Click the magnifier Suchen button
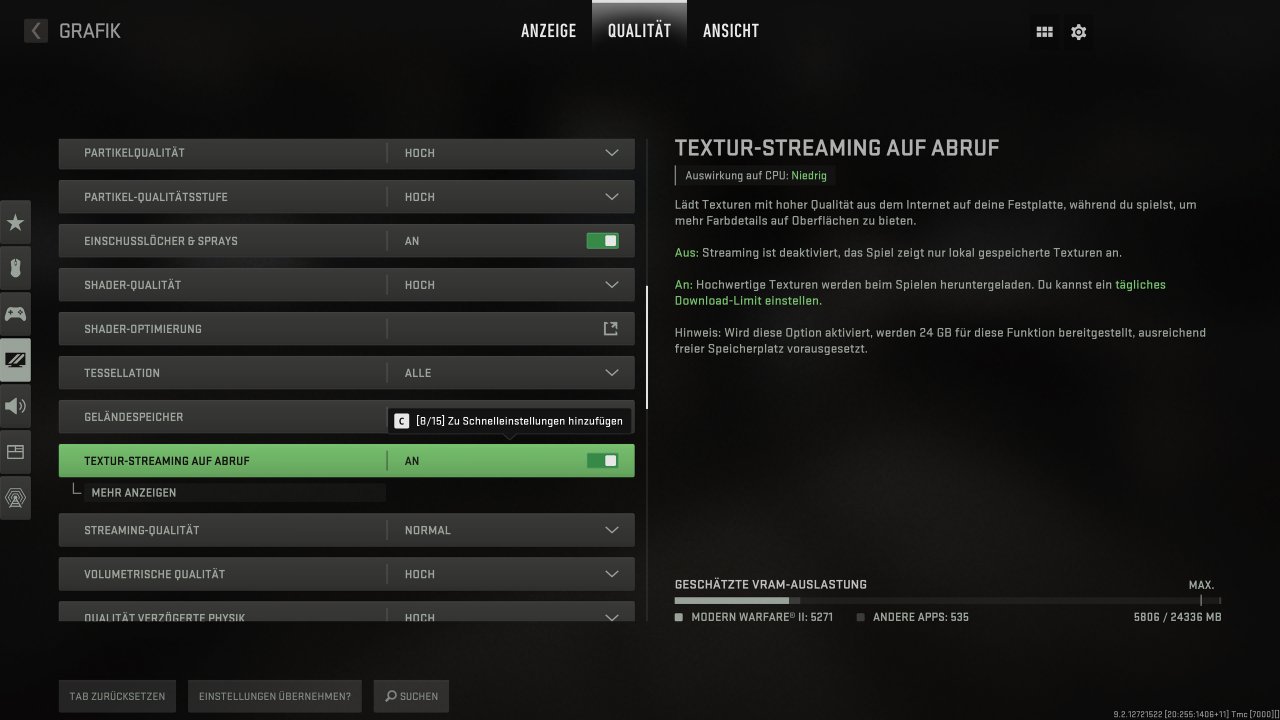Image resolution: width=1280 pixels, height=720 pixels. coord(411,696)
